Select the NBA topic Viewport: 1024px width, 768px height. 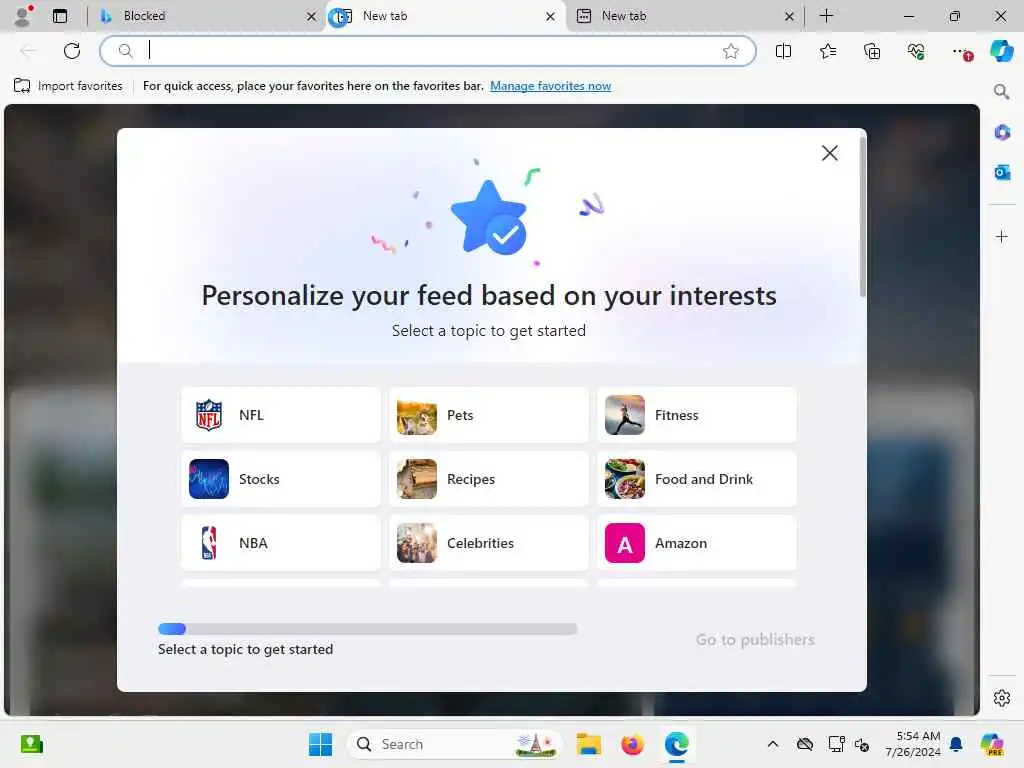[281, 543]
